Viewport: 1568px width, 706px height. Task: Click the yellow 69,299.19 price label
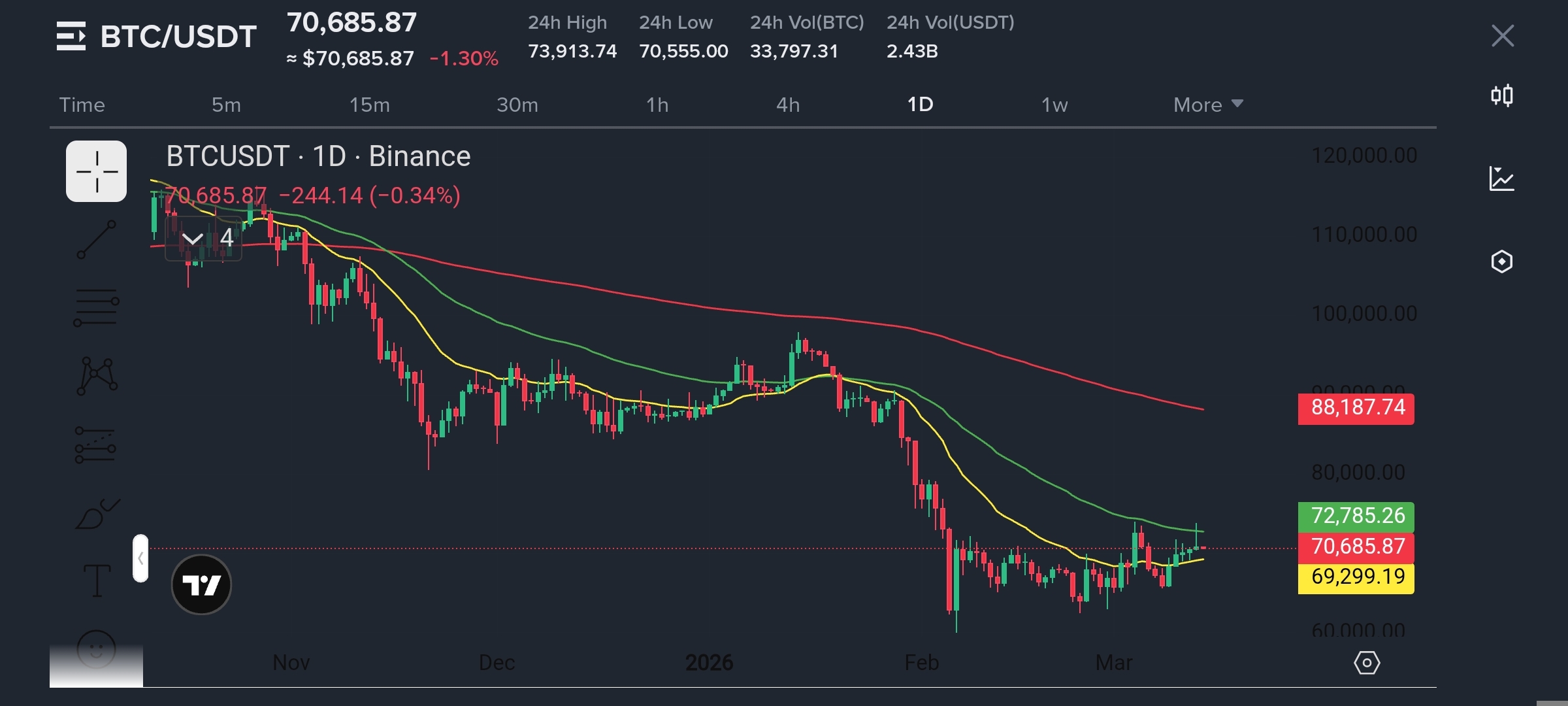pyautogui.click(x=1356, y=577)
